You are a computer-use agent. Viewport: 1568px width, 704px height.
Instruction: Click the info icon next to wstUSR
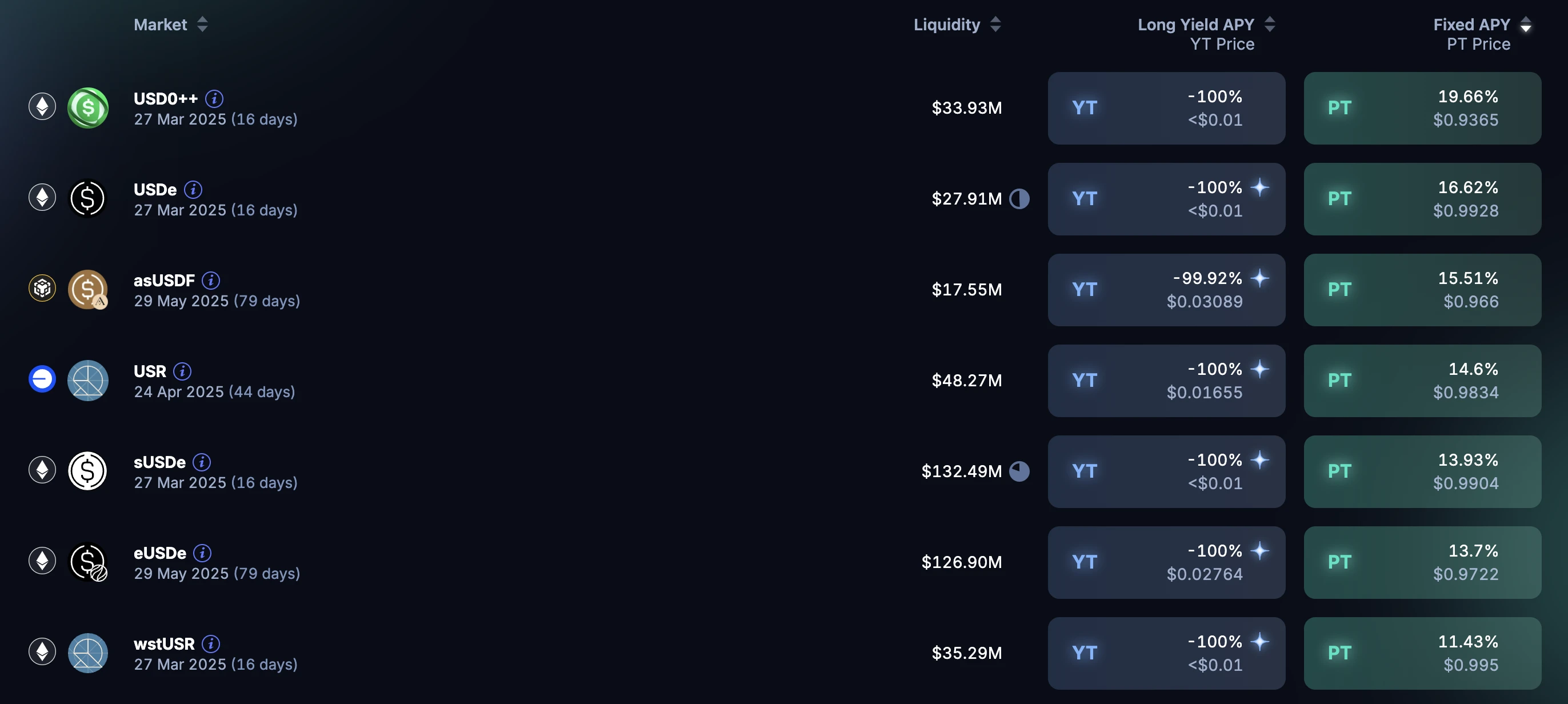(x=211, y=644)
